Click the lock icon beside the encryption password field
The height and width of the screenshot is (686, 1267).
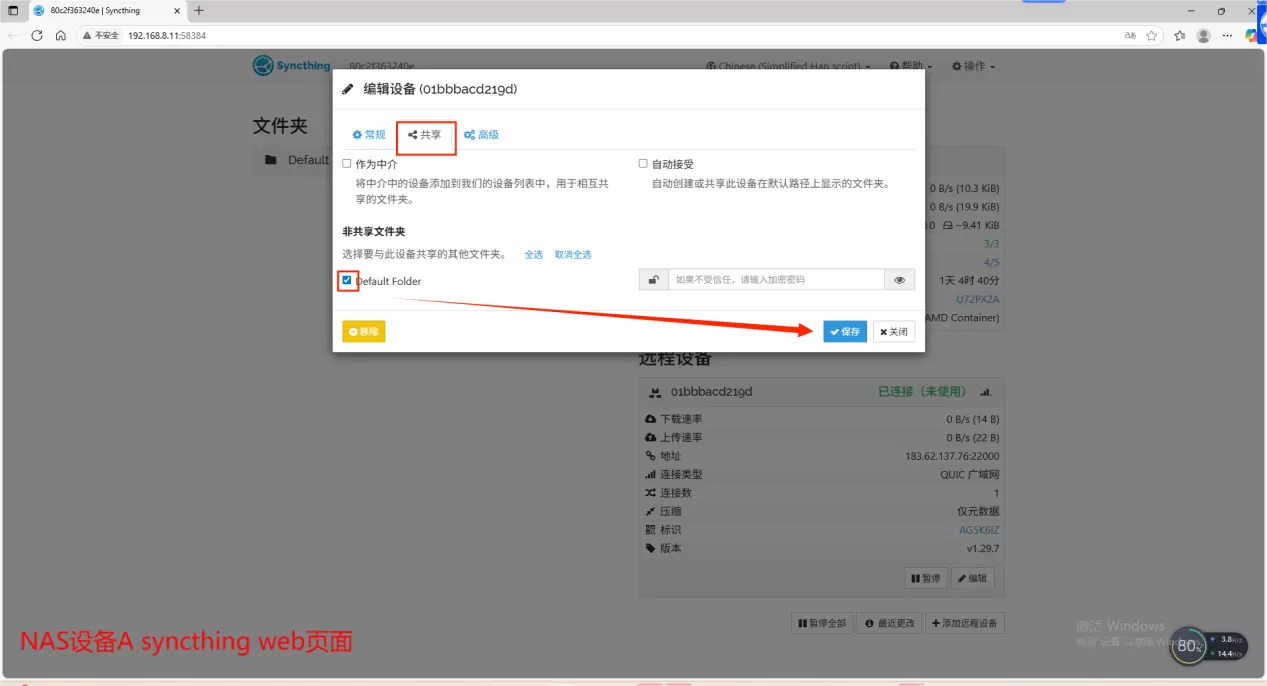click(x=653, y=280)
